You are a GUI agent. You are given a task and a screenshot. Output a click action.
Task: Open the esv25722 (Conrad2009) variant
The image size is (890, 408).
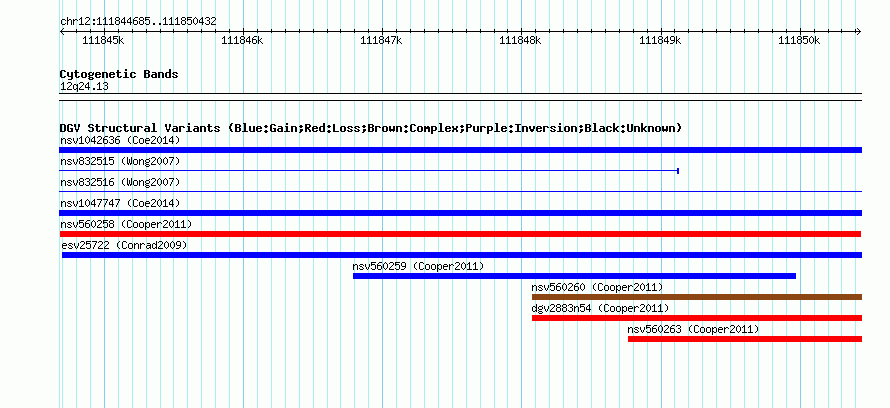pos(124,245)
